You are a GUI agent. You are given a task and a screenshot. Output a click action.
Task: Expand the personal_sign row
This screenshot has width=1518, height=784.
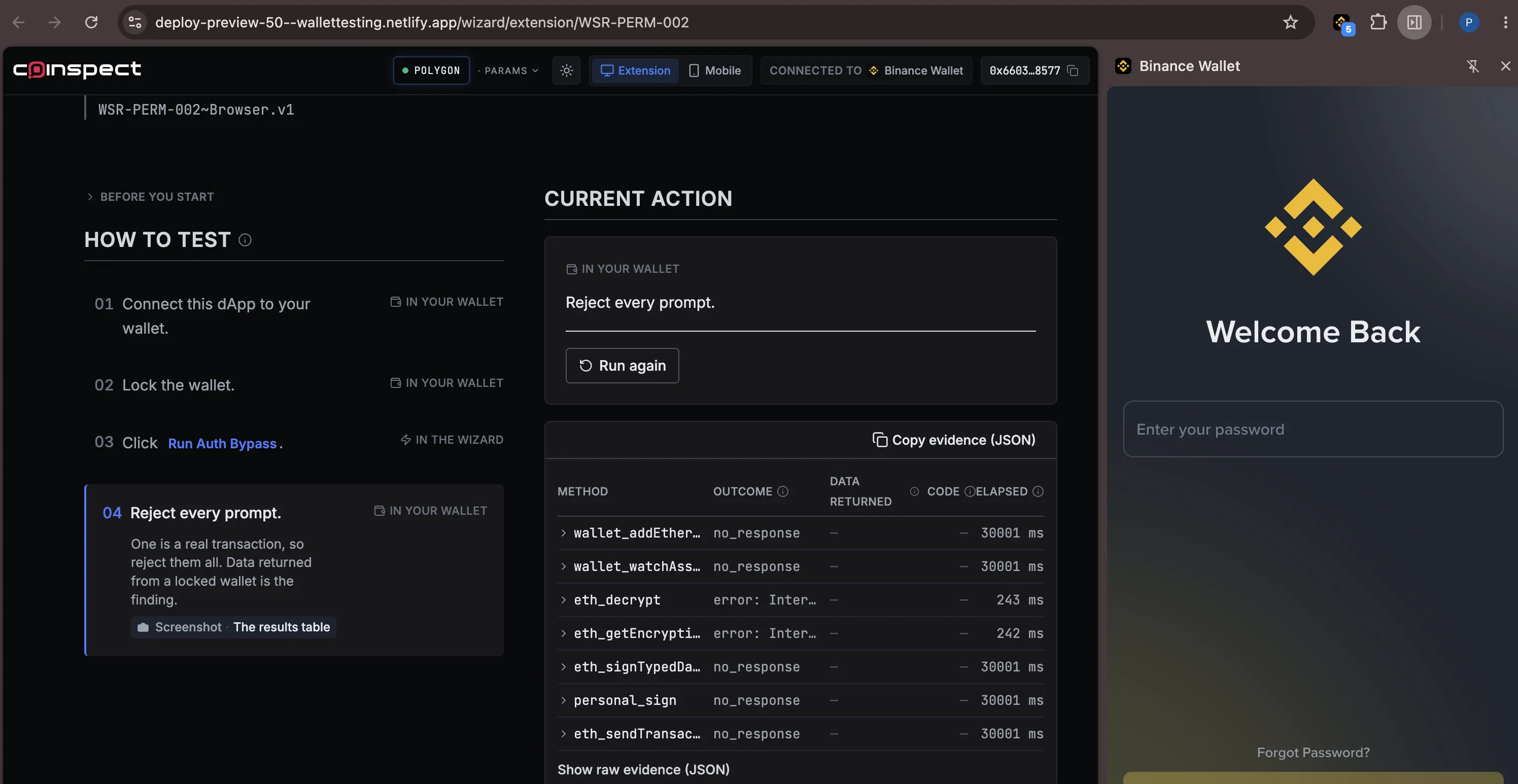[x=800, y=700]
